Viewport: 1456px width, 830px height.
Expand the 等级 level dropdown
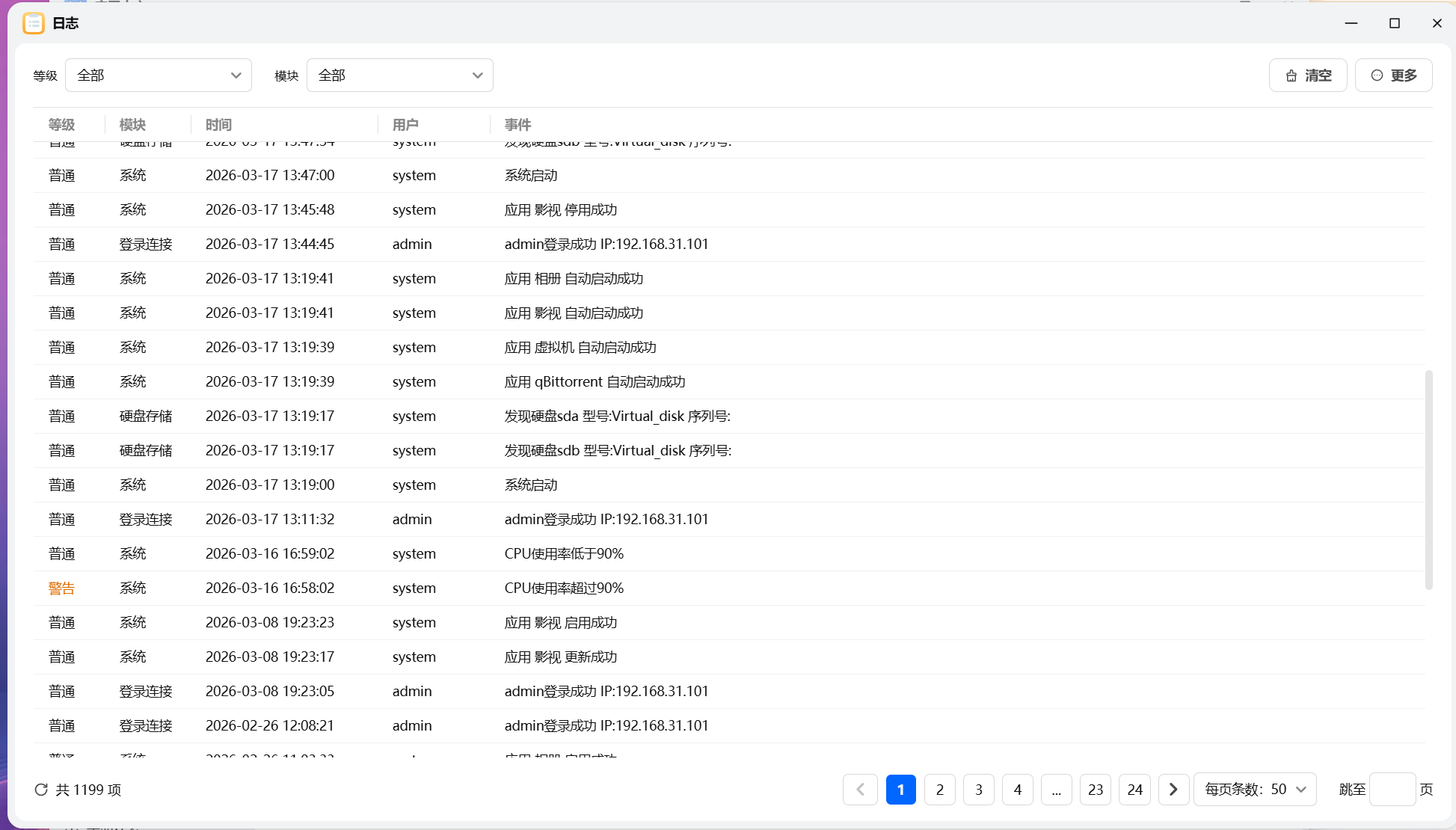(x=159, y=76)
